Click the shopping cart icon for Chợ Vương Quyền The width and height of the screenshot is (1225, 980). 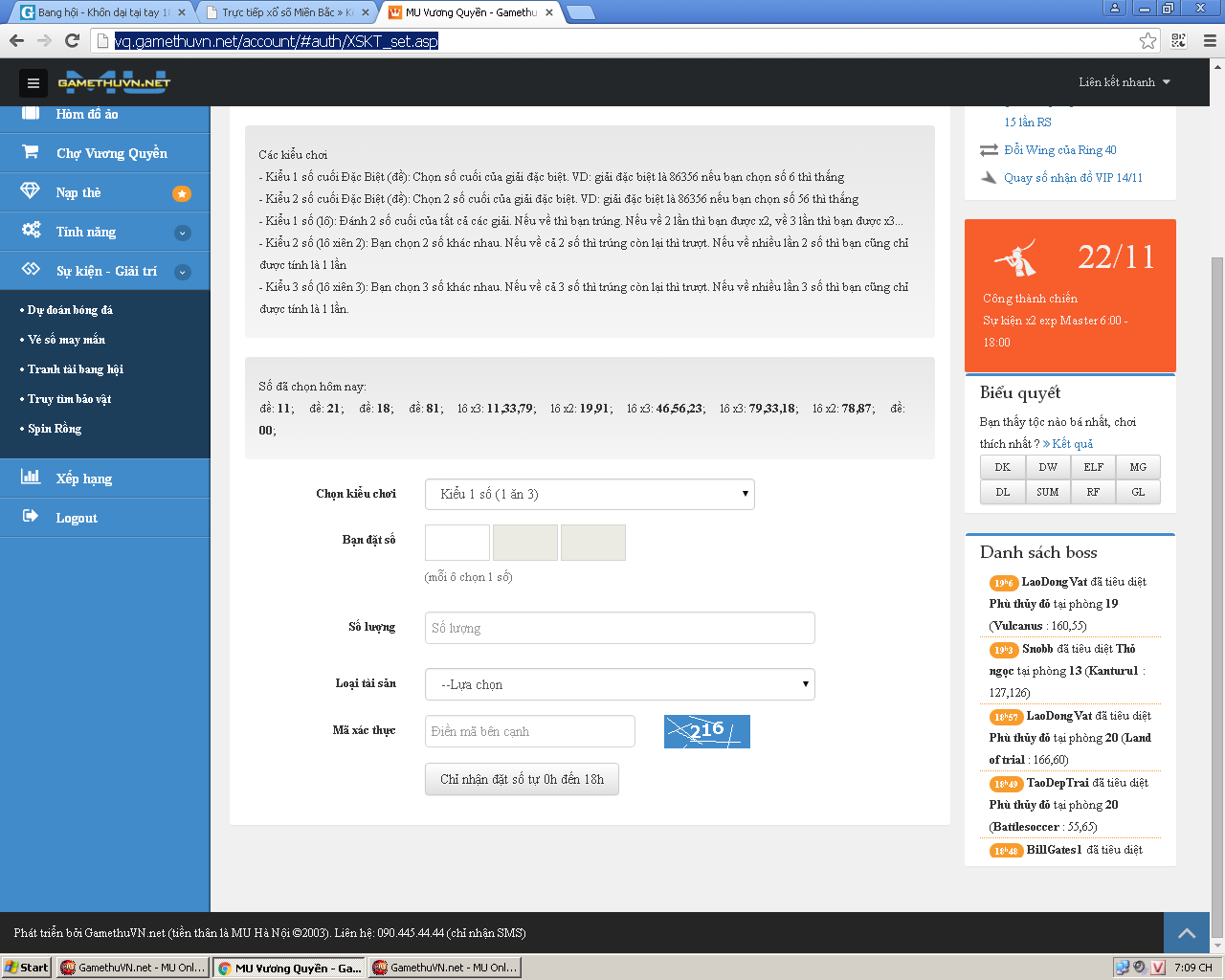[x=31, y=152]
